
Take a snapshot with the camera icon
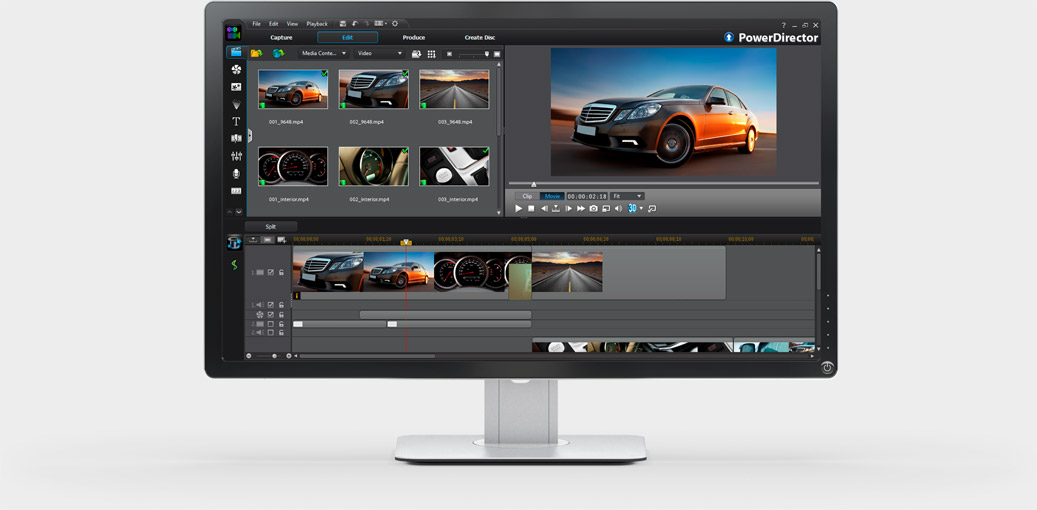593,209
